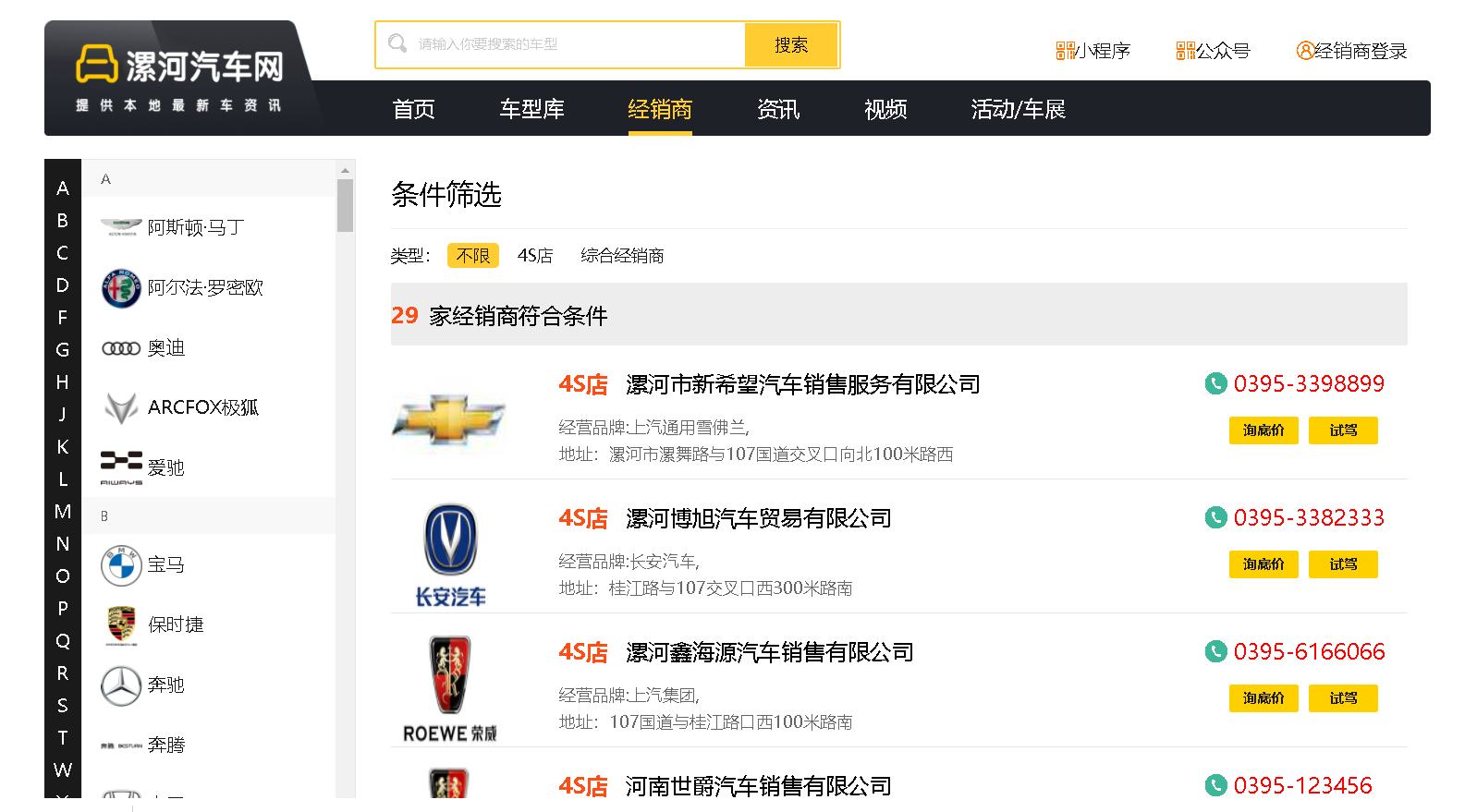Viewport: 1465px width, 812px height.
Task: Click 询底价 for 漯河博旭汽车
Action: [x=1264, y=564]
